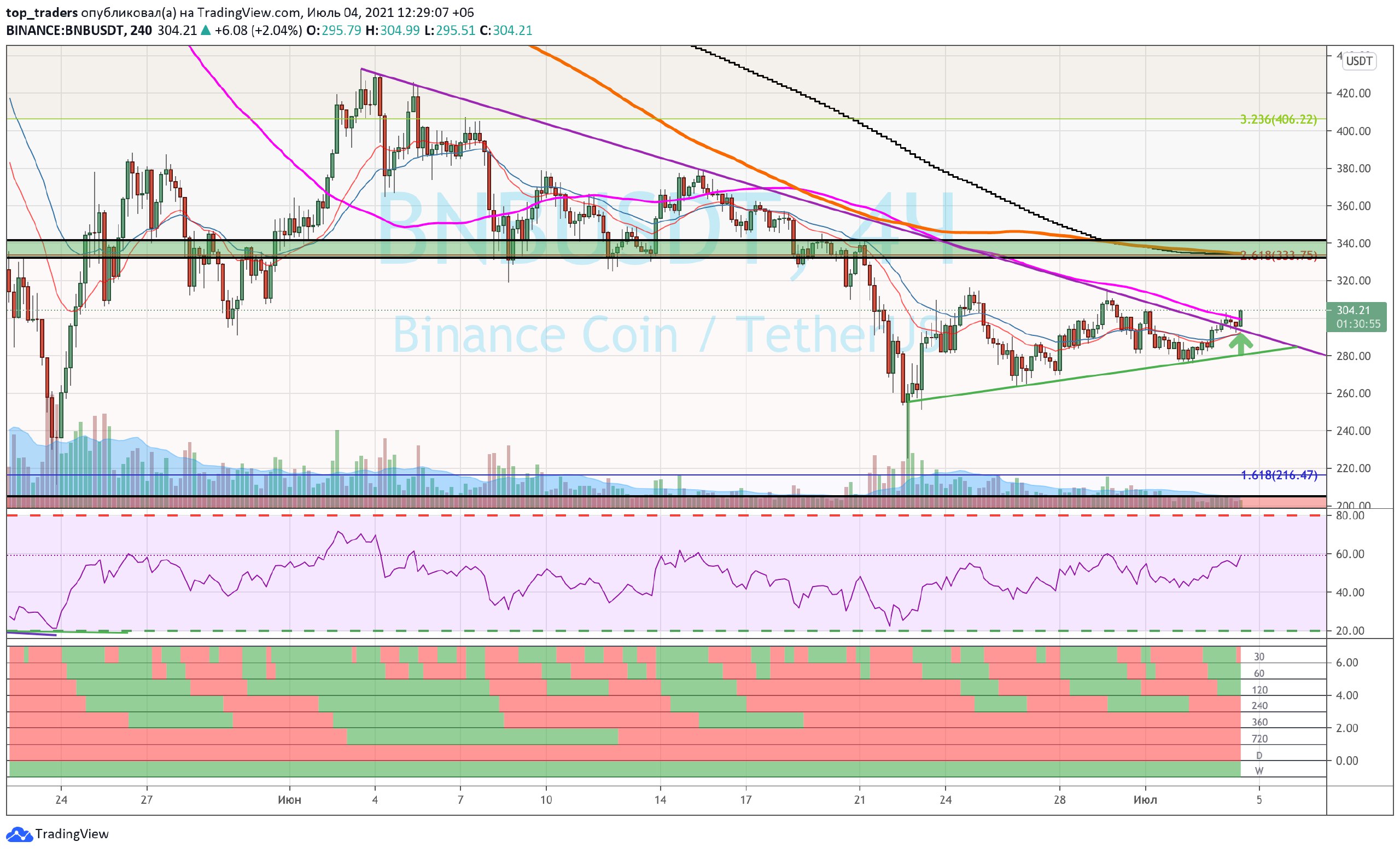Click the top_traders author name
1400x853 pixels.
42,12
